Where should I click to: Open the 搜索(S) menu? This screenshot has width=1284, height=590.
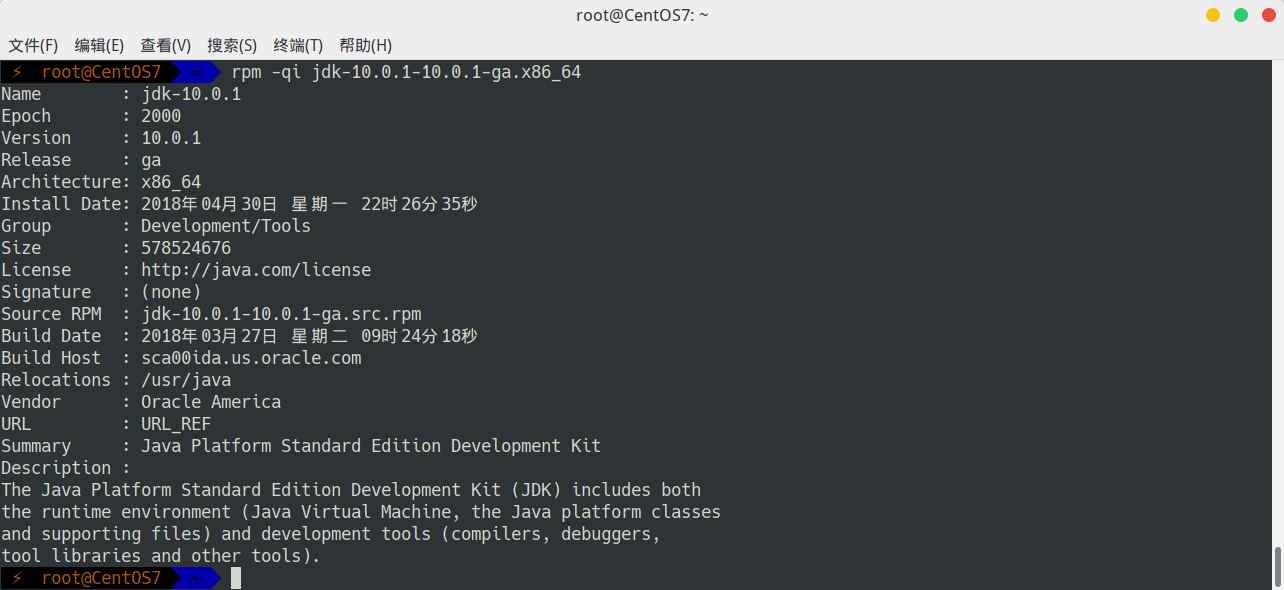click(232, 46)
